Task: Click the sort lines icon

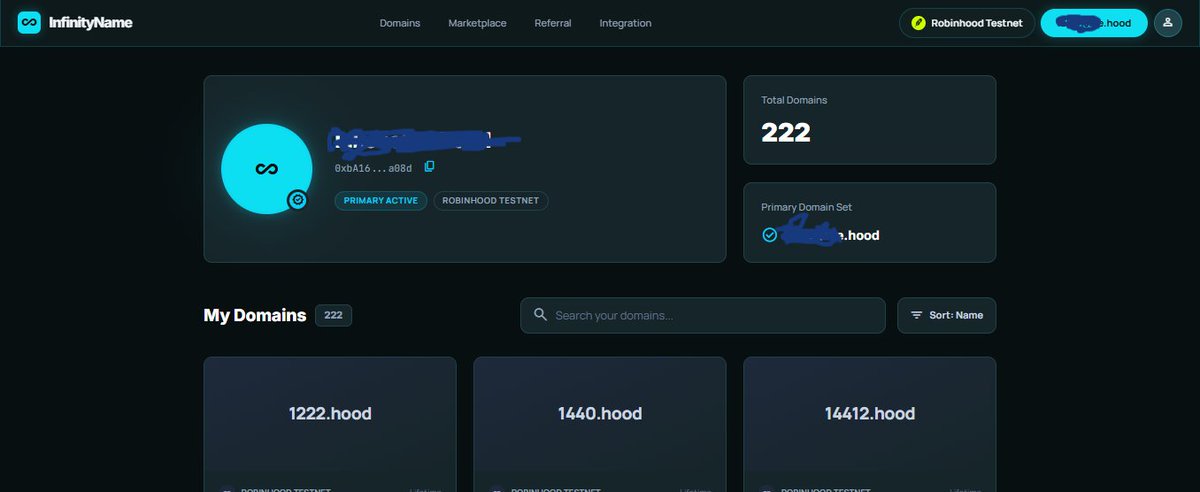Action: pyautogui.click(x=916, y=315)
